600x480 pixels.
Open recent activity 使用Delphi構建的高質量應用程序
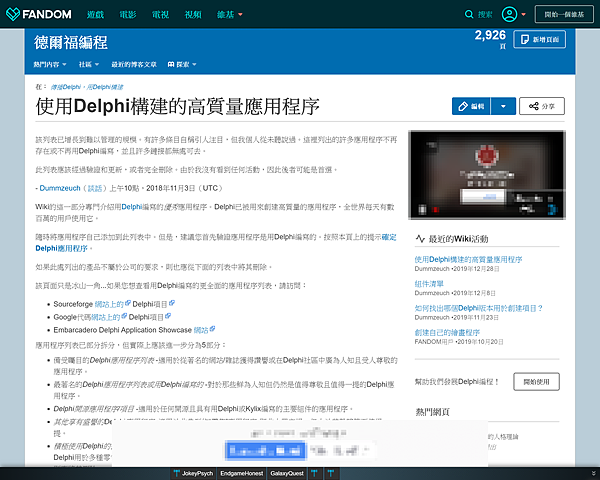coord(468,259)
